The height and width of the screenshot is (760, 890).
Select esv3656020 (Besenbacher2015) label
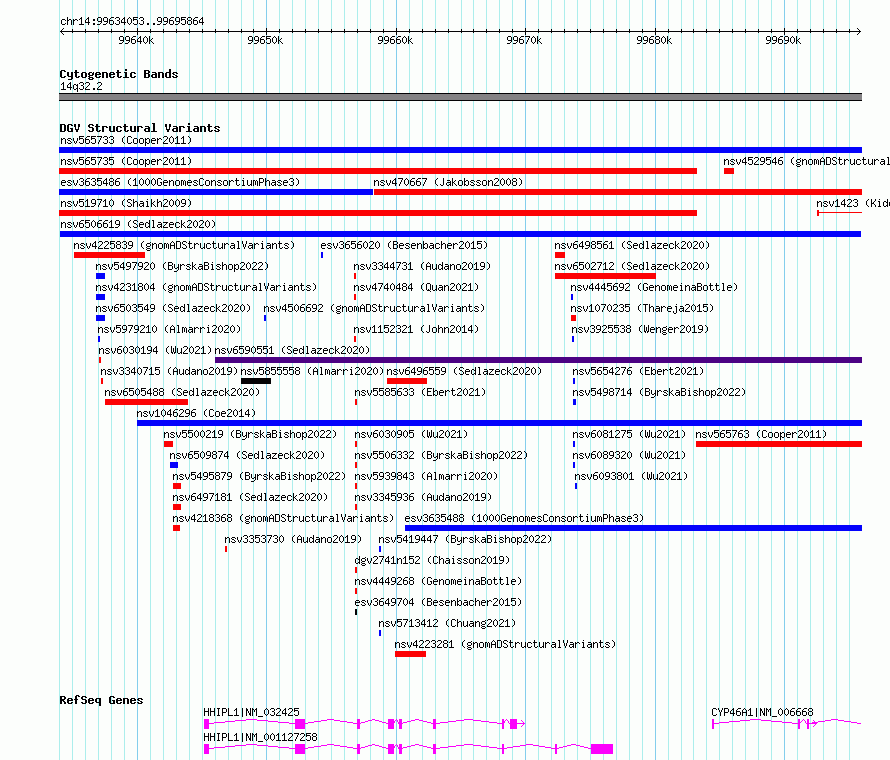tap(404, 245)
